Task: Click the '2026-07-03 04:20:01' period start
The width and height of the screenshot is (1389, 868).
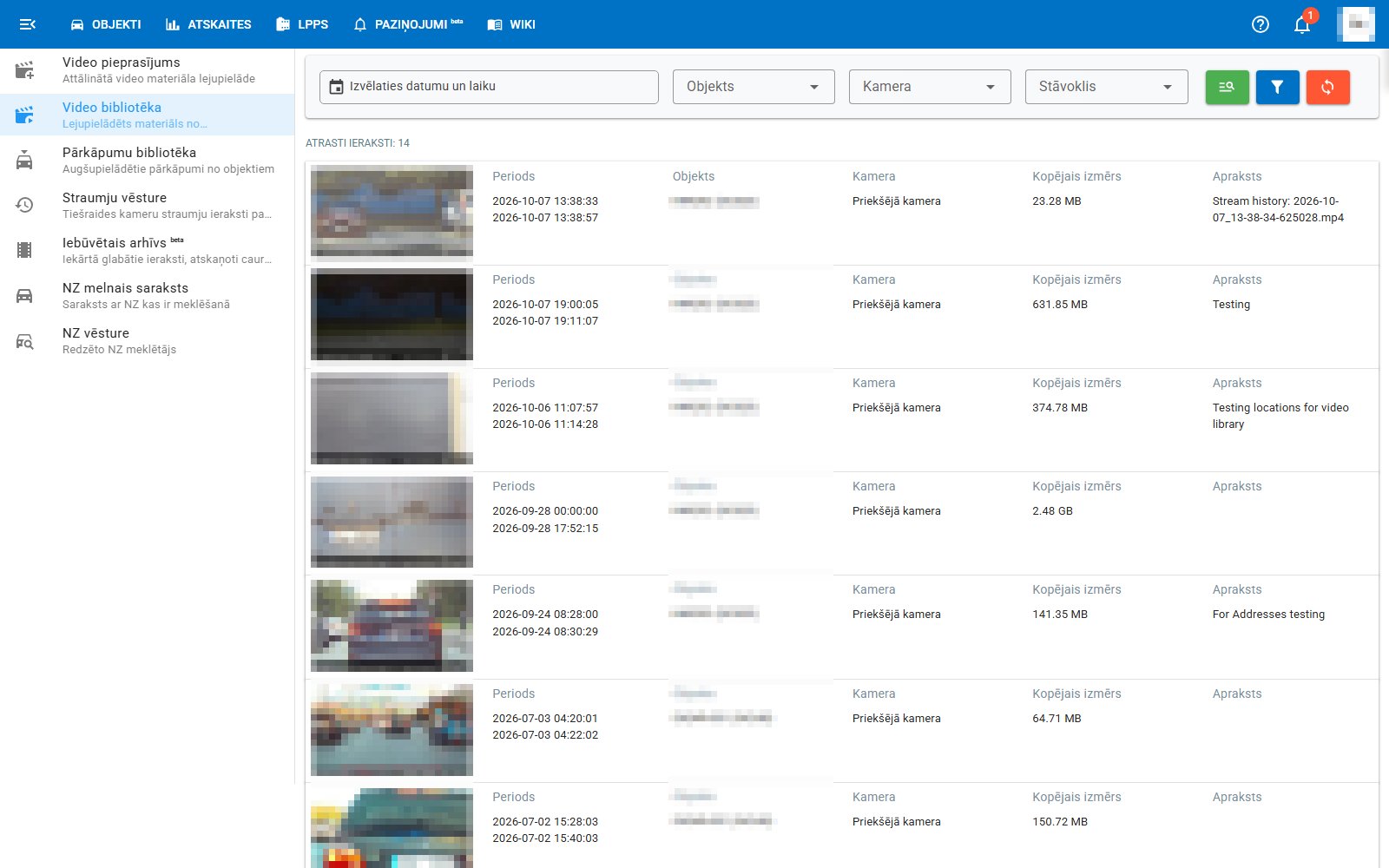Action: (x=545, y=719)
